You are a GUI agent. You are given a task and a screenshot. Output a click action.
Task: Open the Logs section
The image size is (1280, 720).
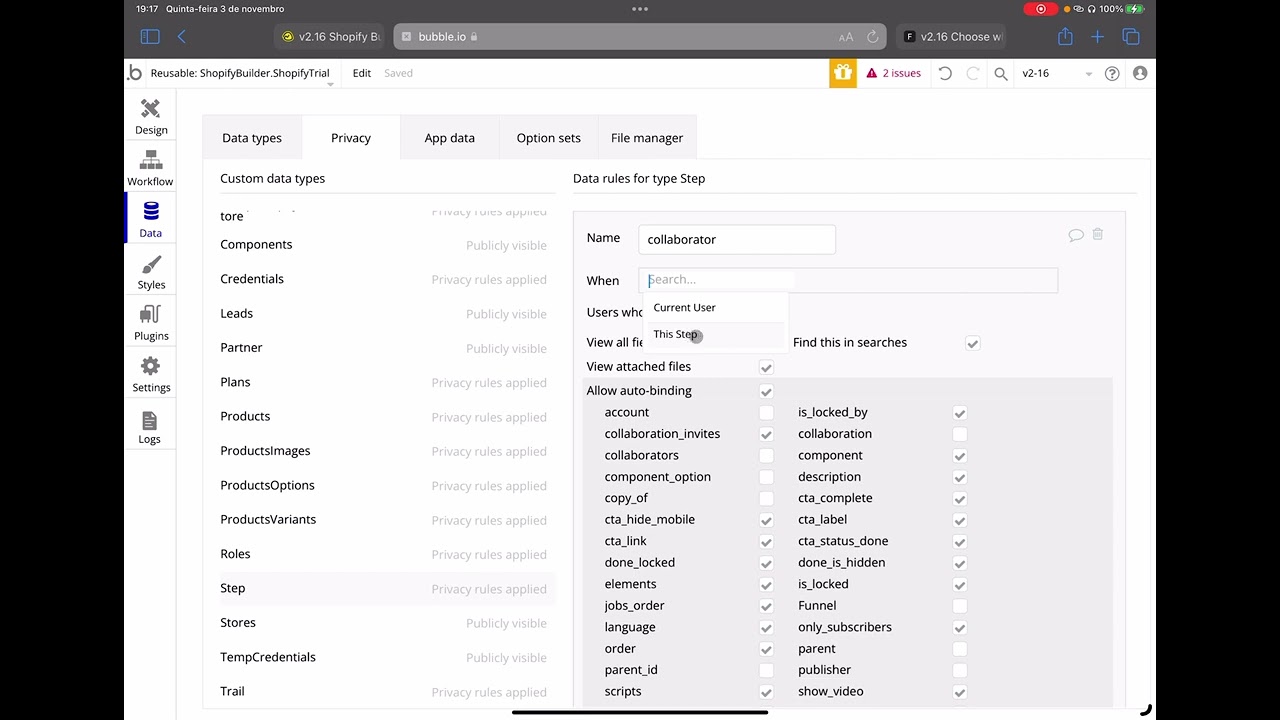click(x=150, y=426)
